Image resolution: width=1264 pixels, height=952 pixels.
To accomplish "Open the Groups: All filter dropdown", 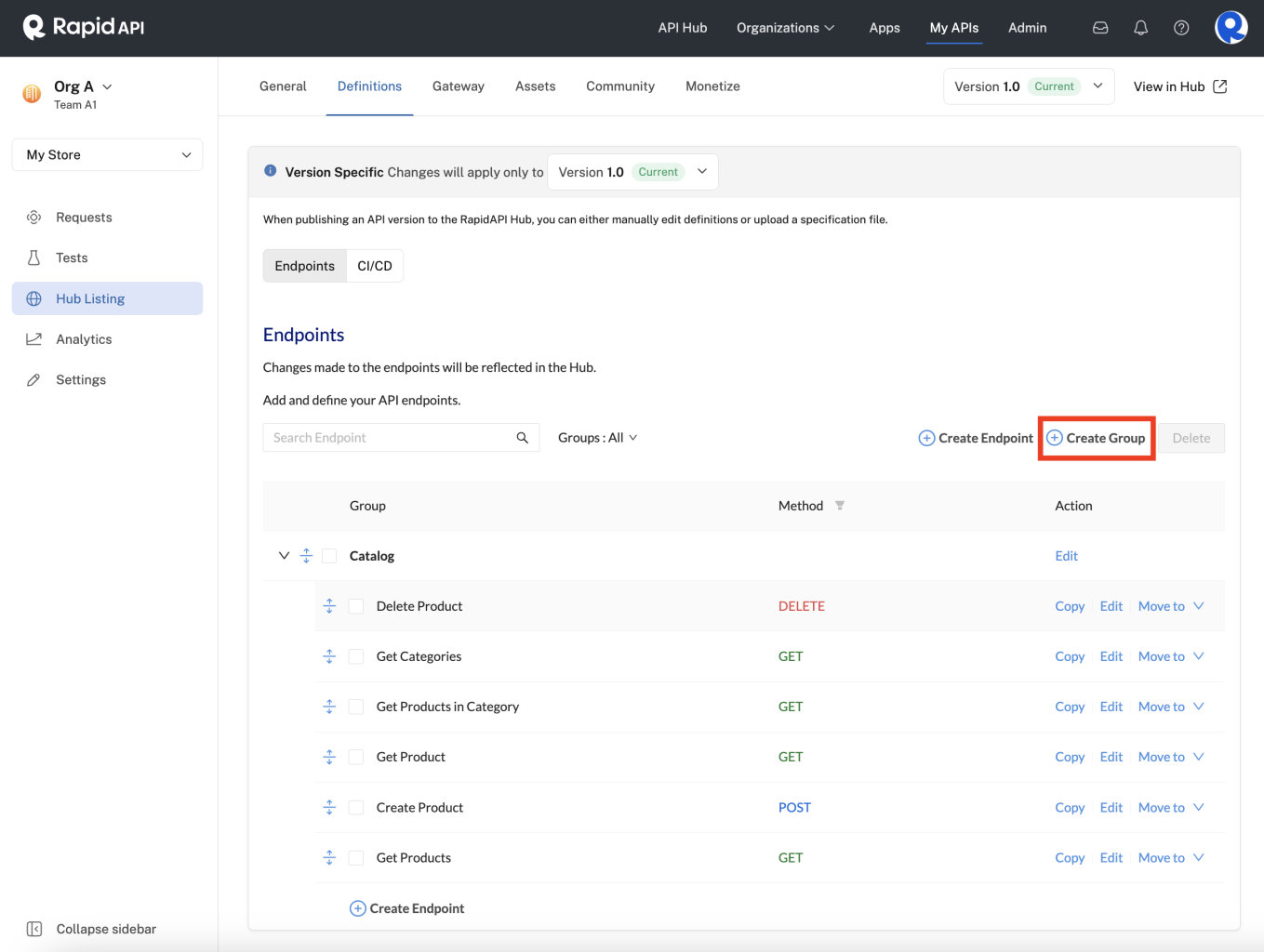I will [x=597, y=438].
